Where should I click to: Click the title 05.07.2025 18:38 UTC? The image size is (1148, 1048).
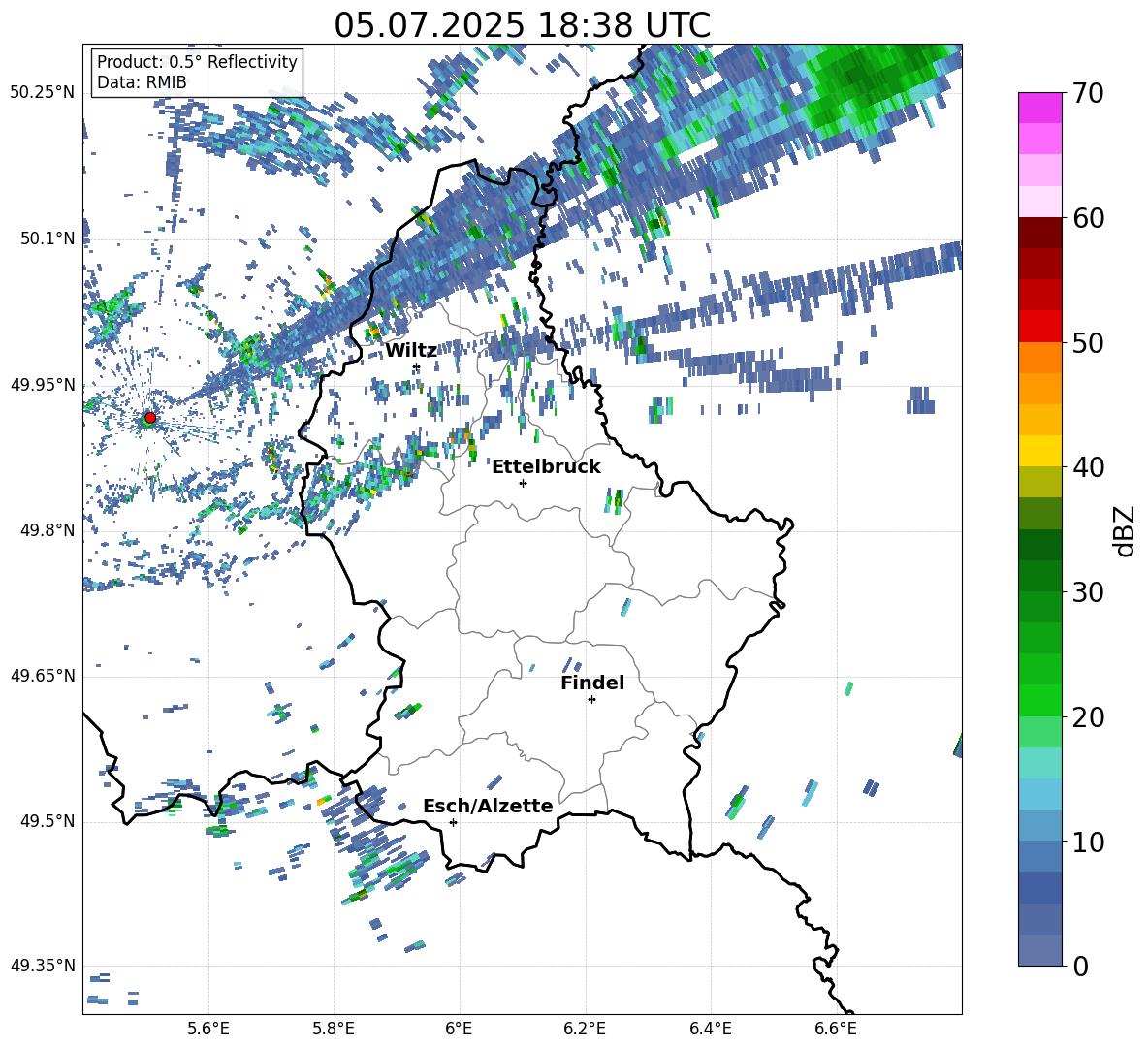[522, 25]
